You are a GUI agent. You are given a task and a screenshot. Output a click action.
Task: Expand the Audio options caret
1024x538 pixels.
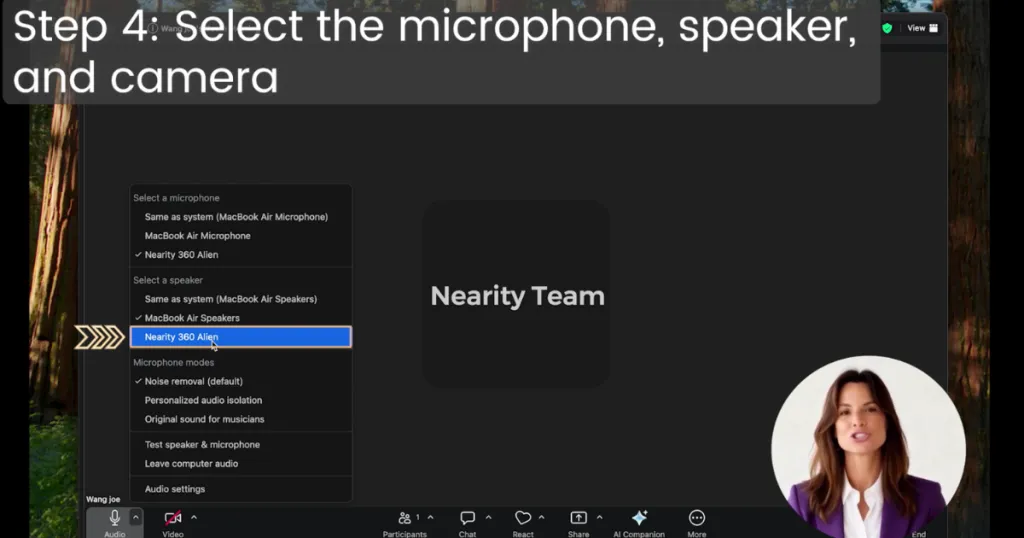click(x=136, y=517)
